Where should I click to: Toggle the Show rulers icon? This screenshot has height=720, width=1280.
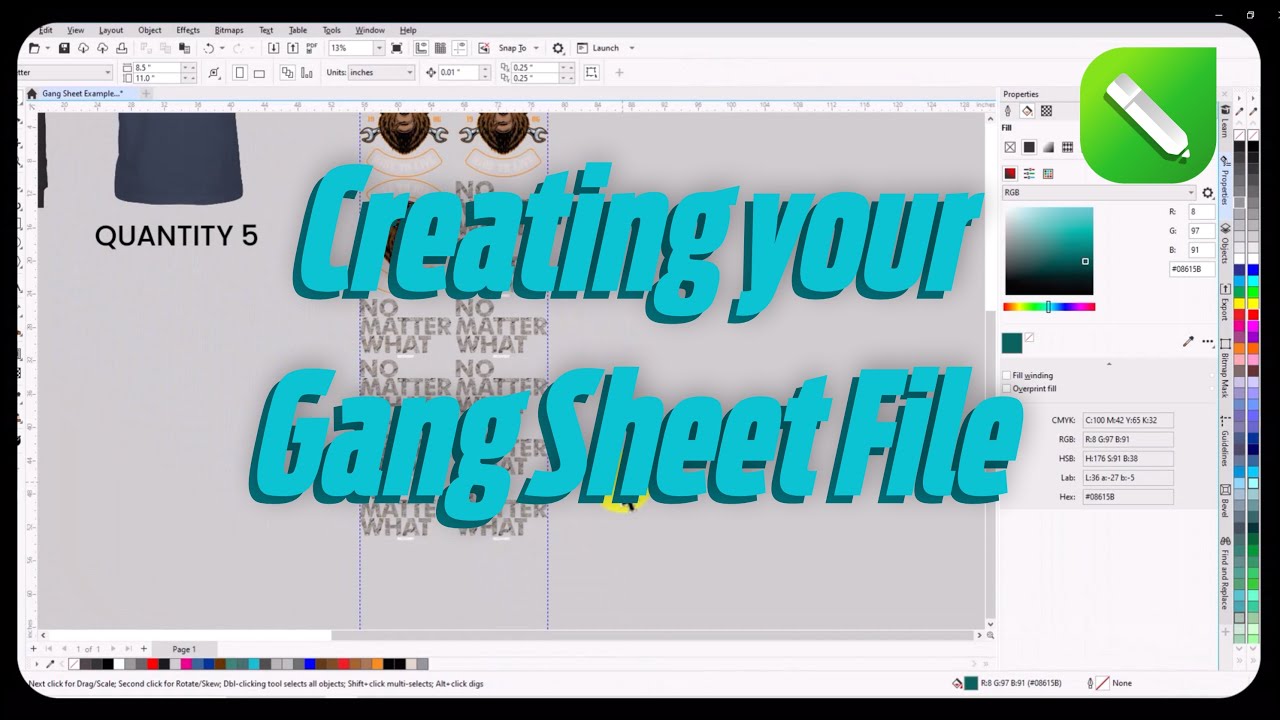pyautogui.click(x=421, y=48)
